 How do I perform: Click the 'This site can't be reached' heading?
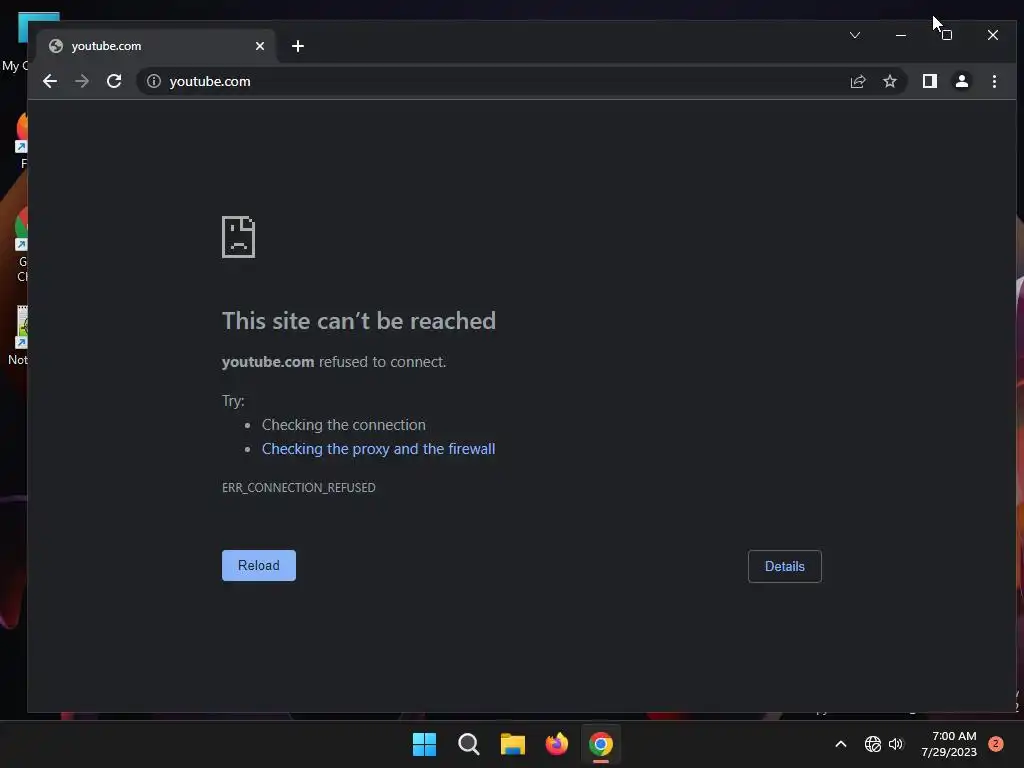[359, 321]
